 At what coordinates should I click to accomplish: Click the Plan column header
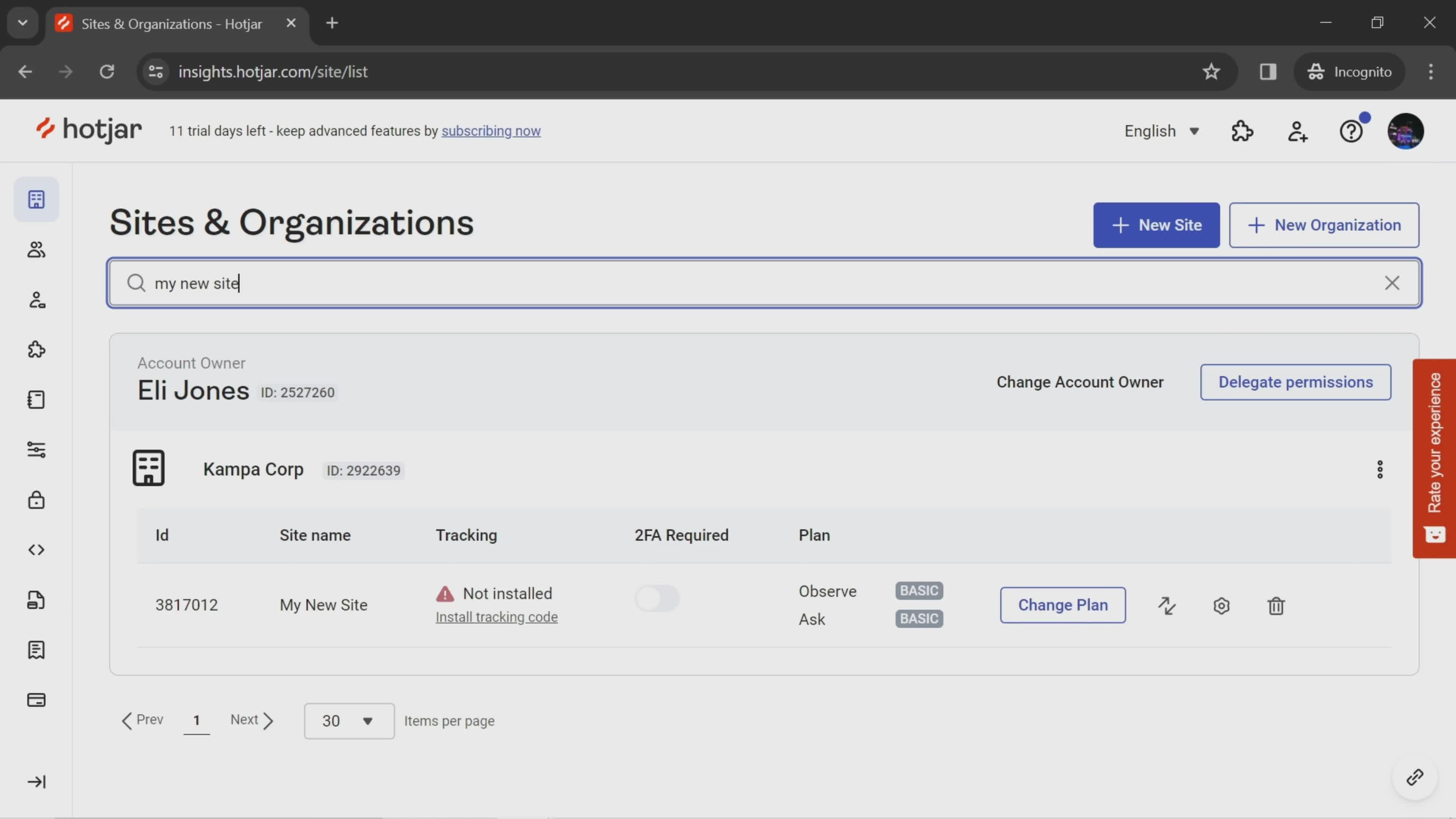[x=814, y=535]
